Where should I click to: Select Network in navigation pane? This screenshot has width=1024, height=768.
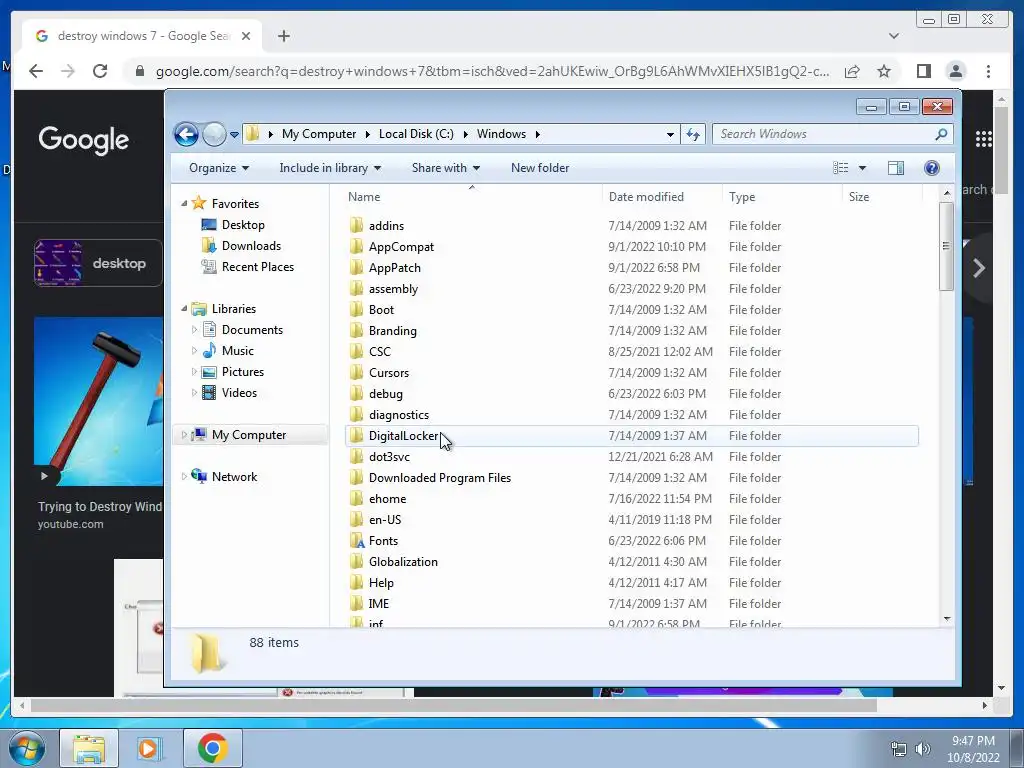[x=234, y=477]
